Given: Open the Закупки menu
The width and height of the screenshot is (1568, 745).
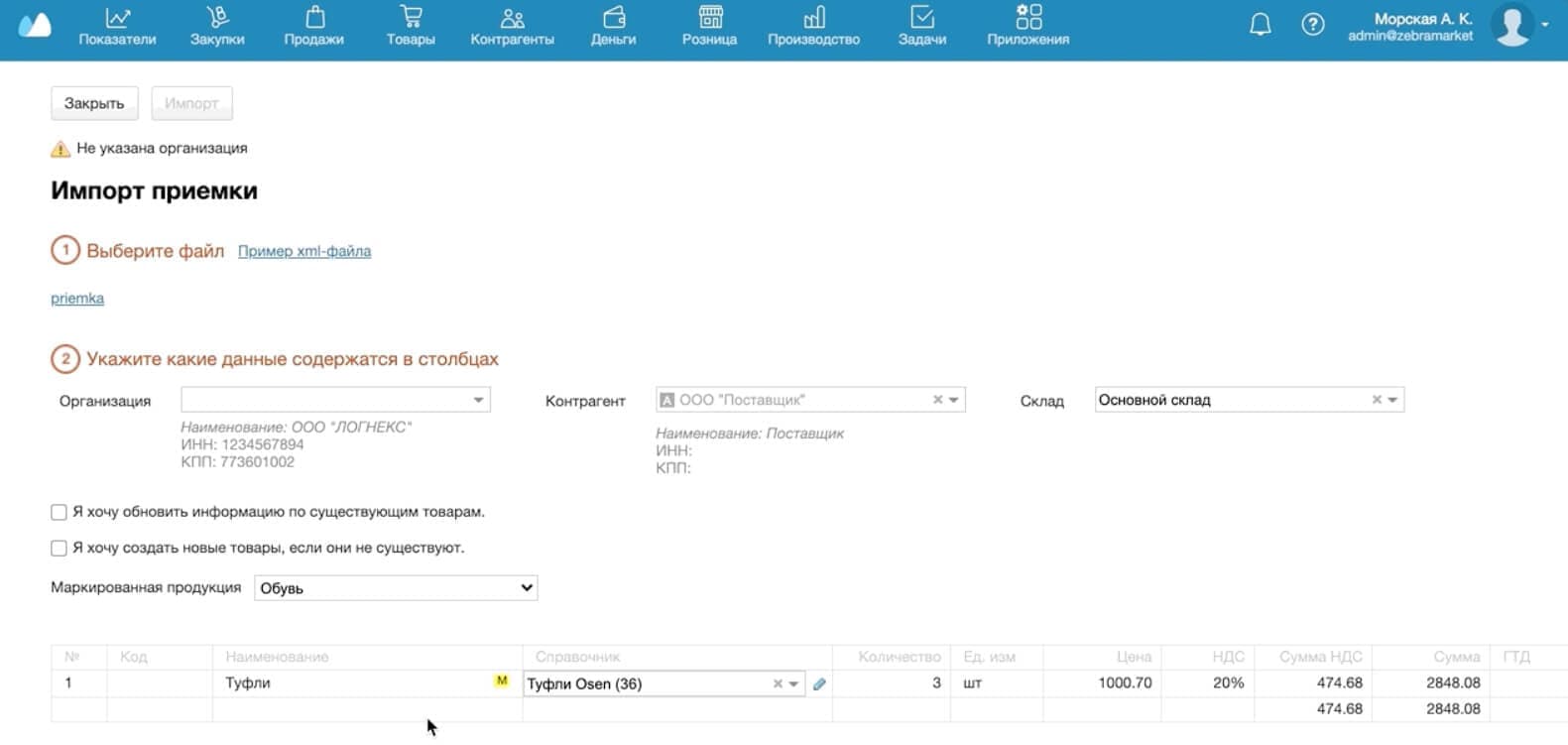Looking at the screenshot, I should (217, 27).
